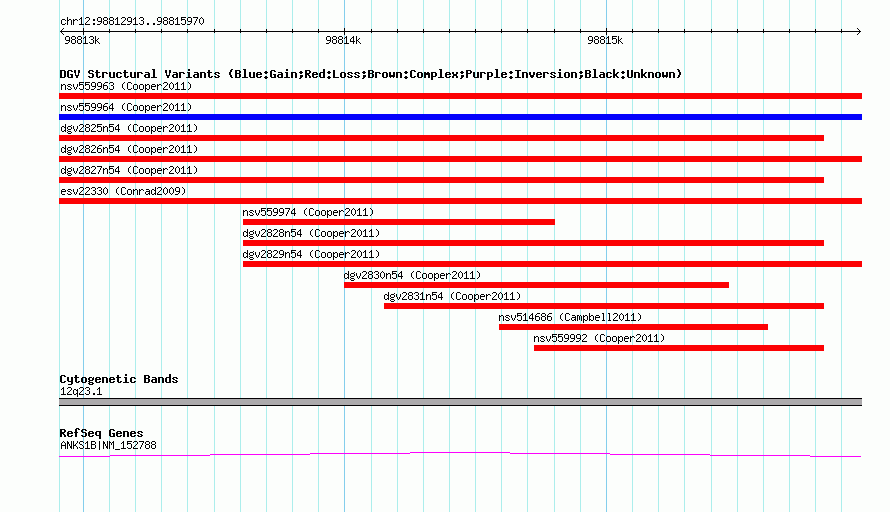Click the 98814k ruler tick label
The height and width of the screenshot is (512, 890).
(343, 40)
